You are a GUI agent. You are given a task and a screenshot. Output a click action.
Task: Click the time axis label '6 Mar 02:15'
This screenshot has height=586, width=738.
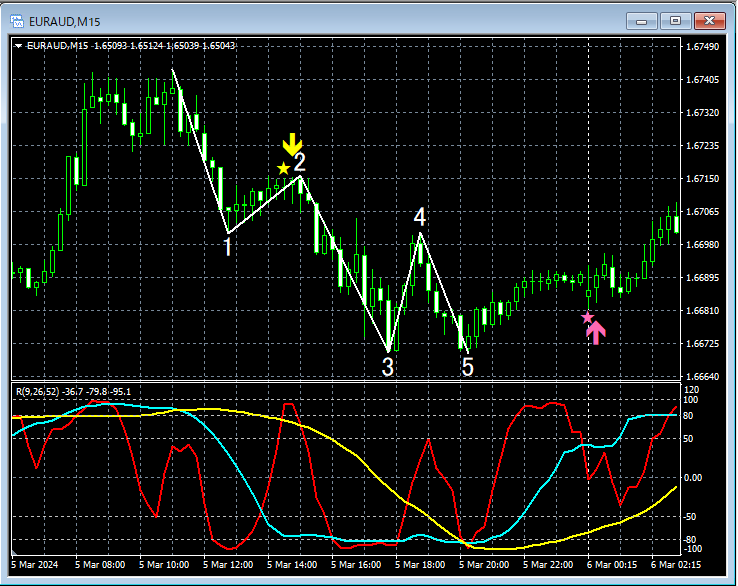pyautogui.click(x=676, y=564)
